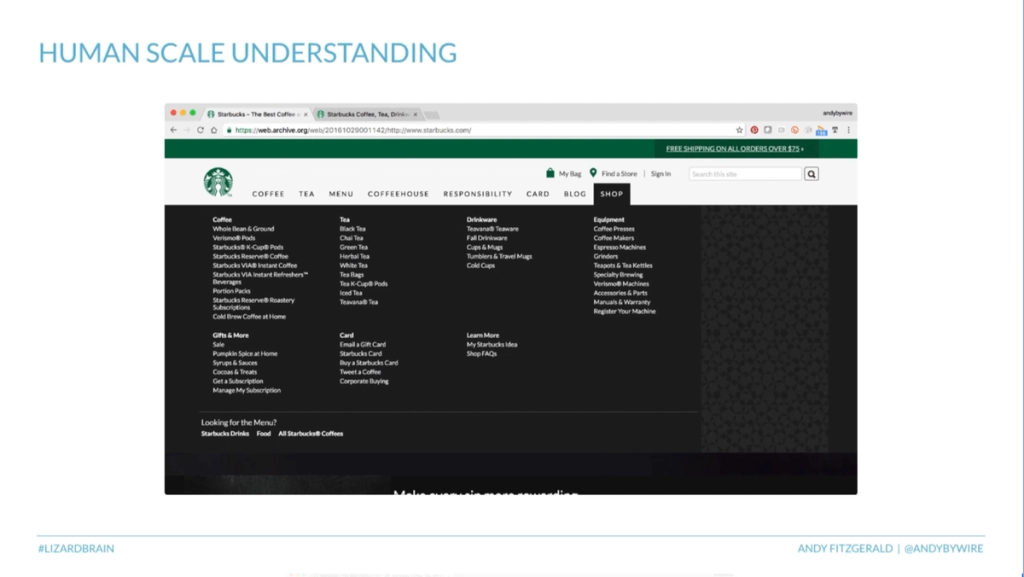Open the Verismo Pods link
Viewport: 1024px width, 577px height.
234,238
